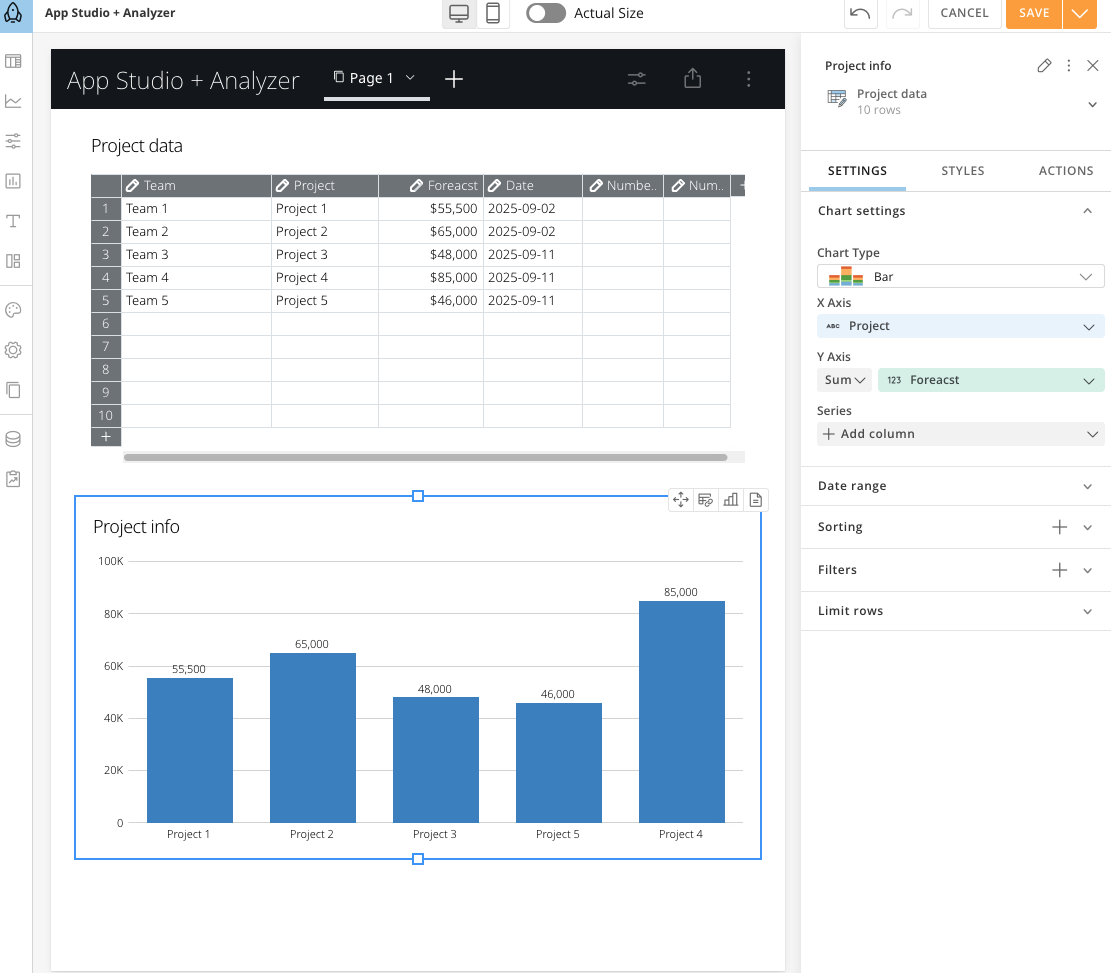Click the table's horizontal scrollbar
Screen dimensions: 1111x973
(425, 457)
